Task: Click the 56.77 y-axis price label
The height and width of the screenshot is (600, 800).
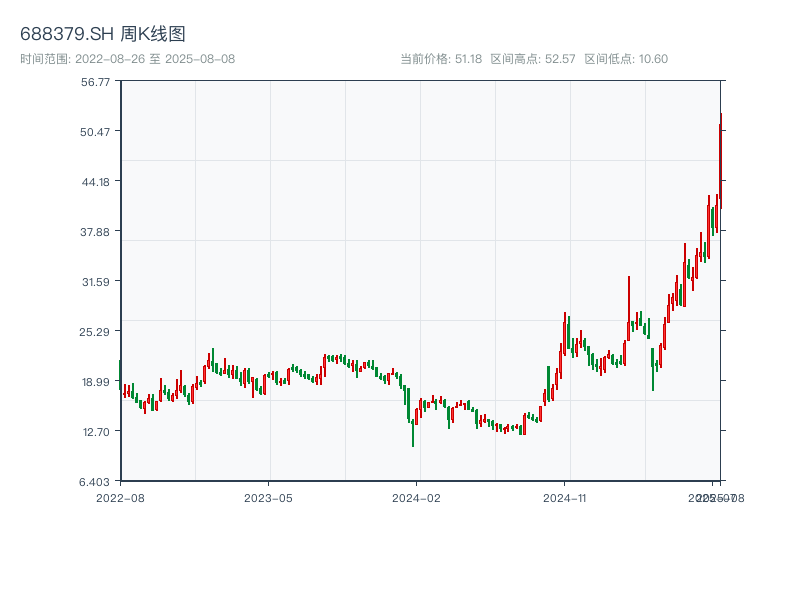Action: (96, 82)
